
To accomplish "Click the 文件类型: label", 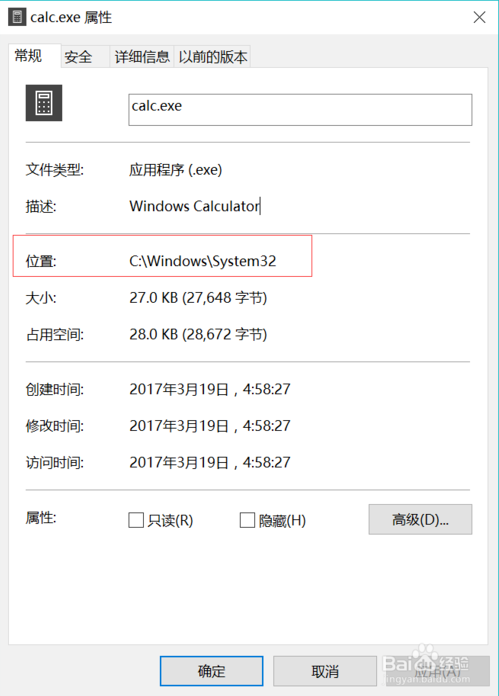I will coord(55,170).
